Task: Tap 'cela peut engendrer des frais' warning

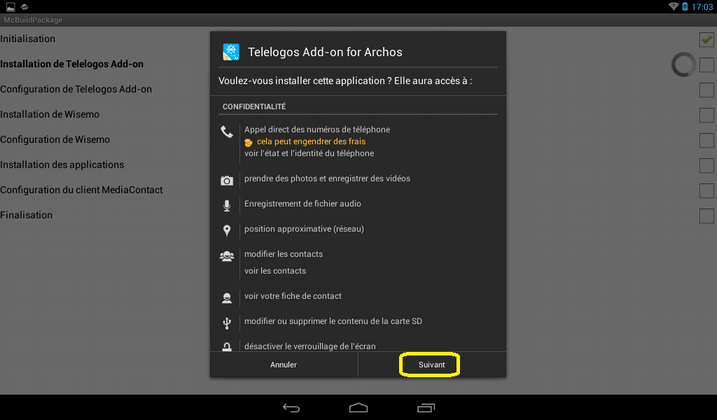Action: point(311,141)
